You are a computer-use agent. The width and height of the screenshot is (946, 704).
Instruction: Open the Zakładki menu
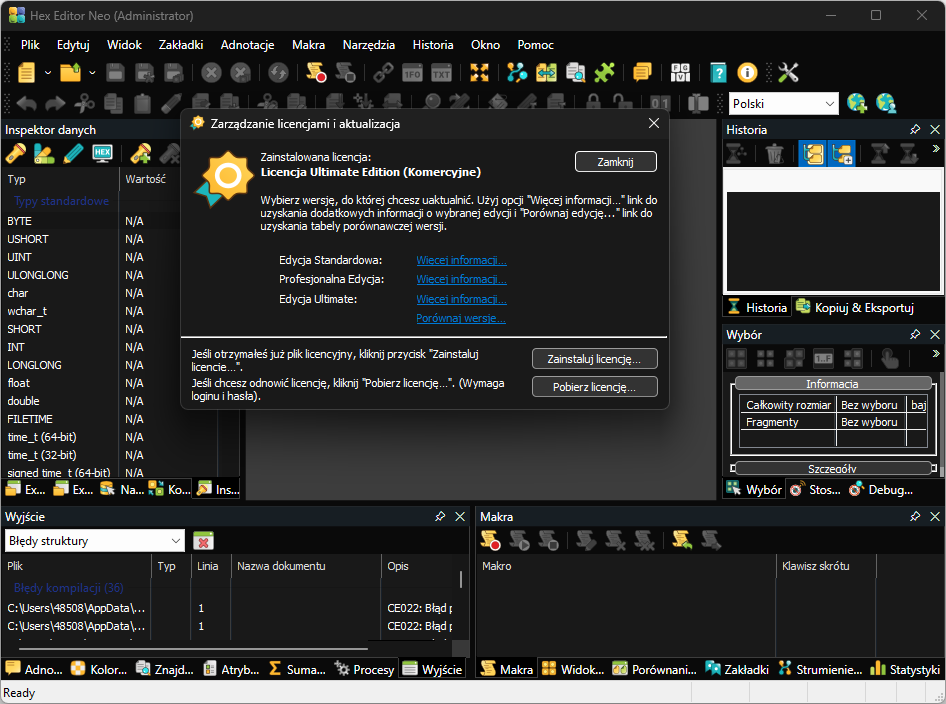(x=181, y=45)
